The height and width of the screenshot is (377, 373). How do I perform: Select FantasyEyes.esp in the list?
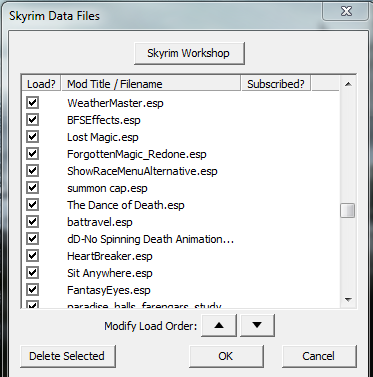click(109, 290)
